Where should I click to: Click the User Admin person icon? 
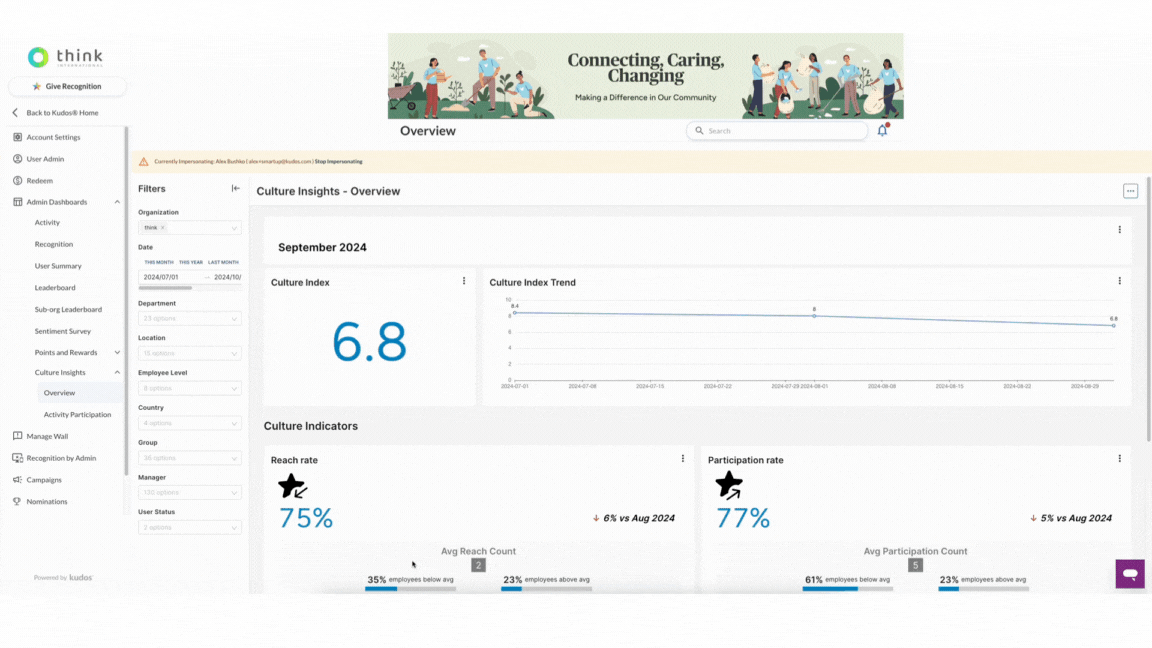tap(18, 159)
